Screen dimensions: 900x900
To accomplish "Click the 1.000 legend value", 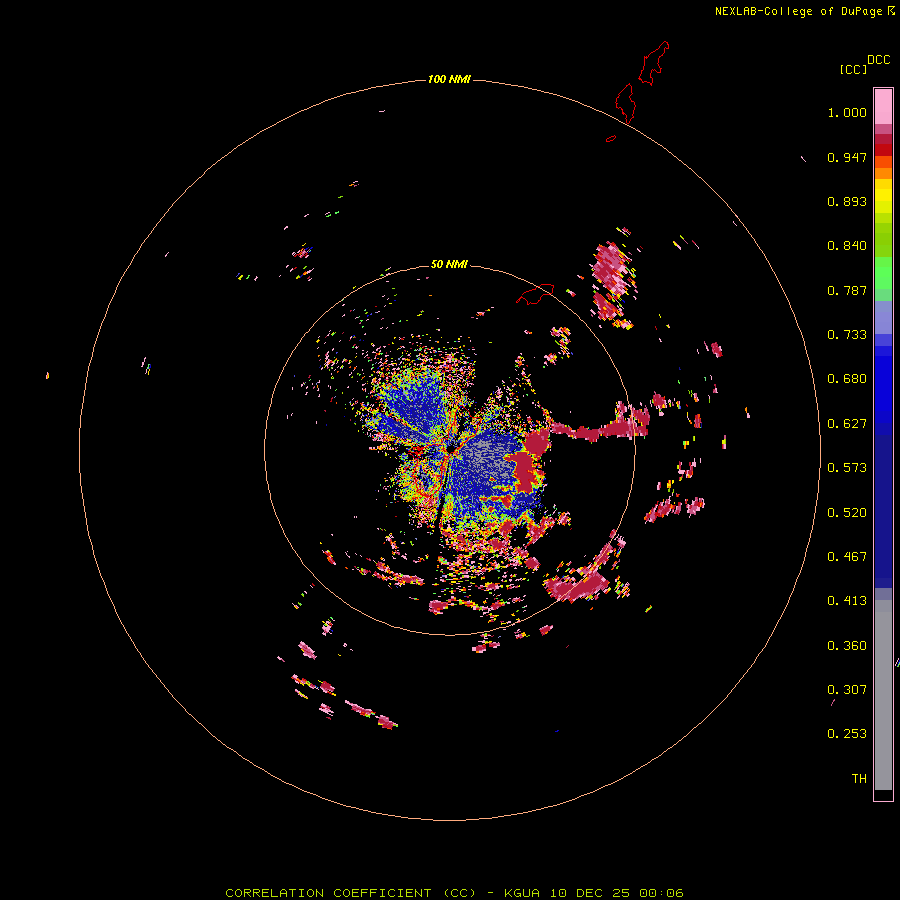I will pos(847,112).
